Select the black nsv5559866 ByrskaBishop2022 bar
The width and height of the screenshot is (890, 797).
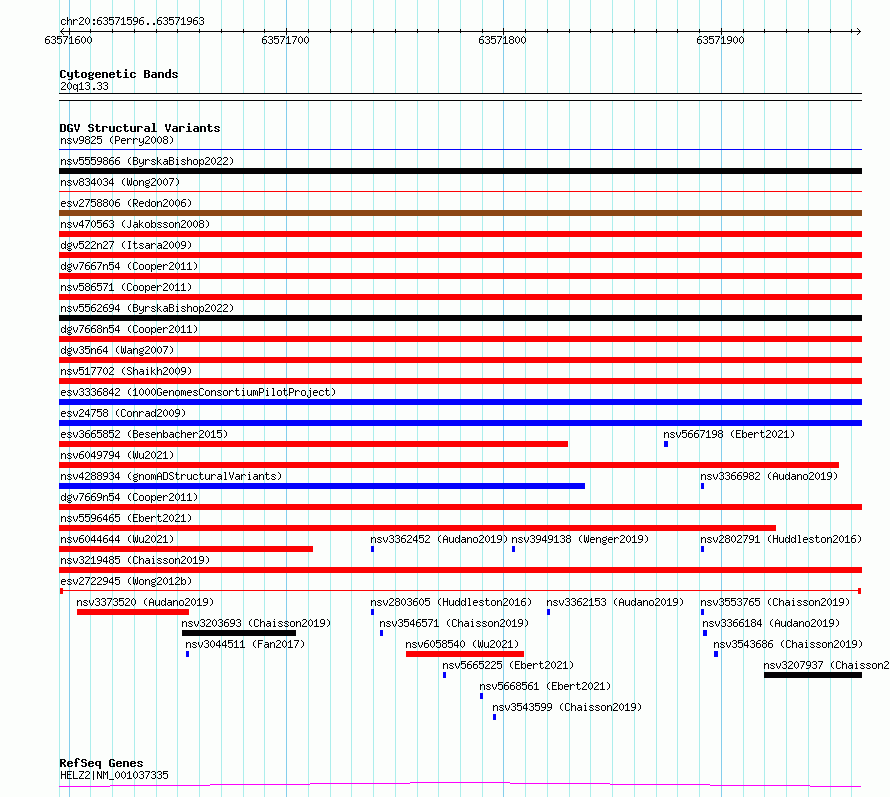point(460,171)
